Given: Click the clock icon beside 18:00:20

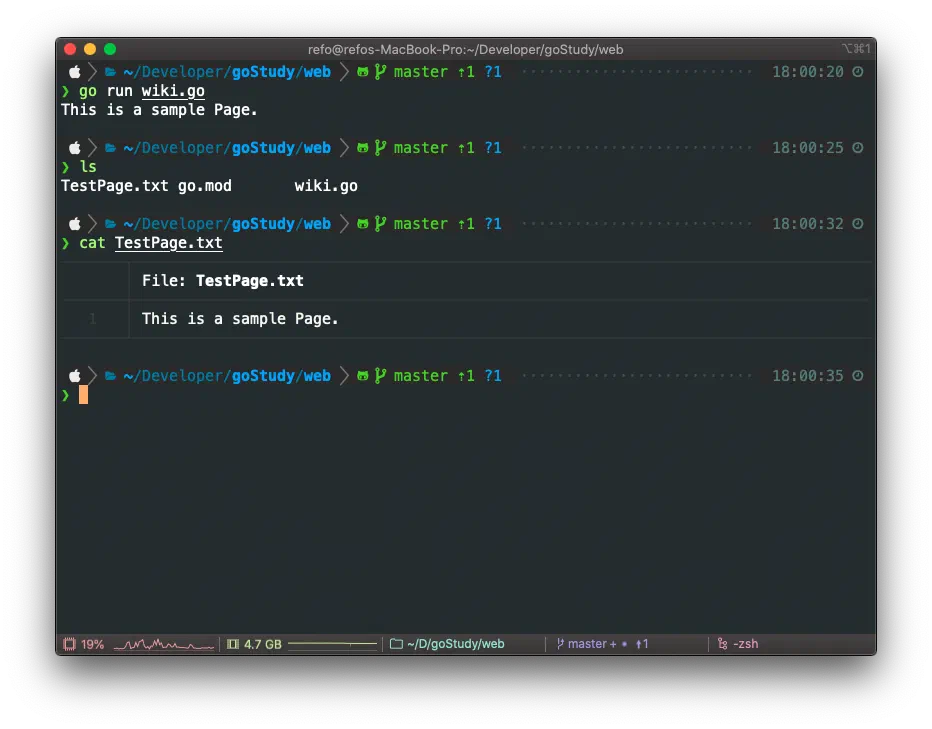Looking at the screenshot, I should pyautogui.click(x=857, y=72).
